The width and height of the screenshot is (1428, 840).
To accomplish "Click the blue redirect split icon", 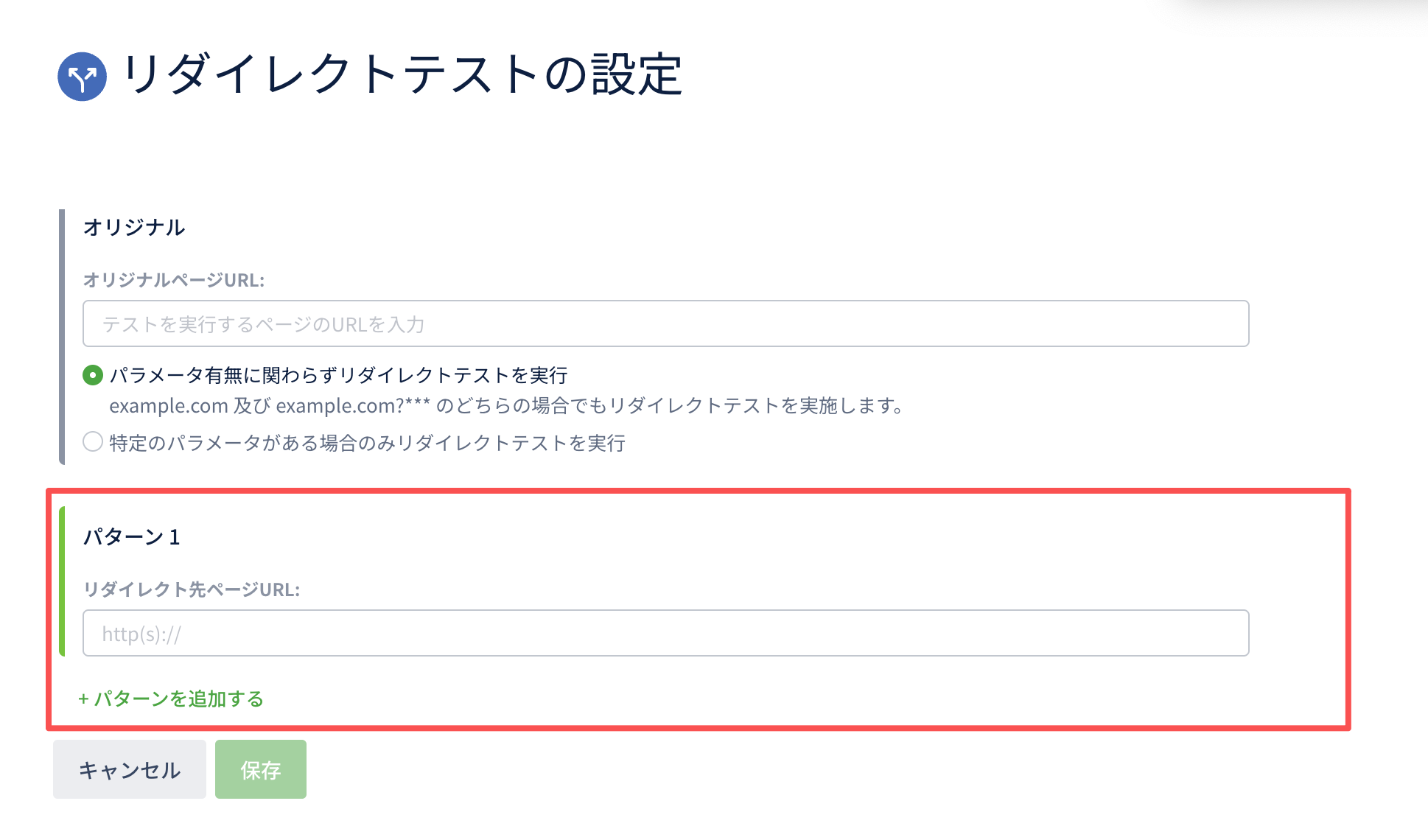I will (82, 77).
